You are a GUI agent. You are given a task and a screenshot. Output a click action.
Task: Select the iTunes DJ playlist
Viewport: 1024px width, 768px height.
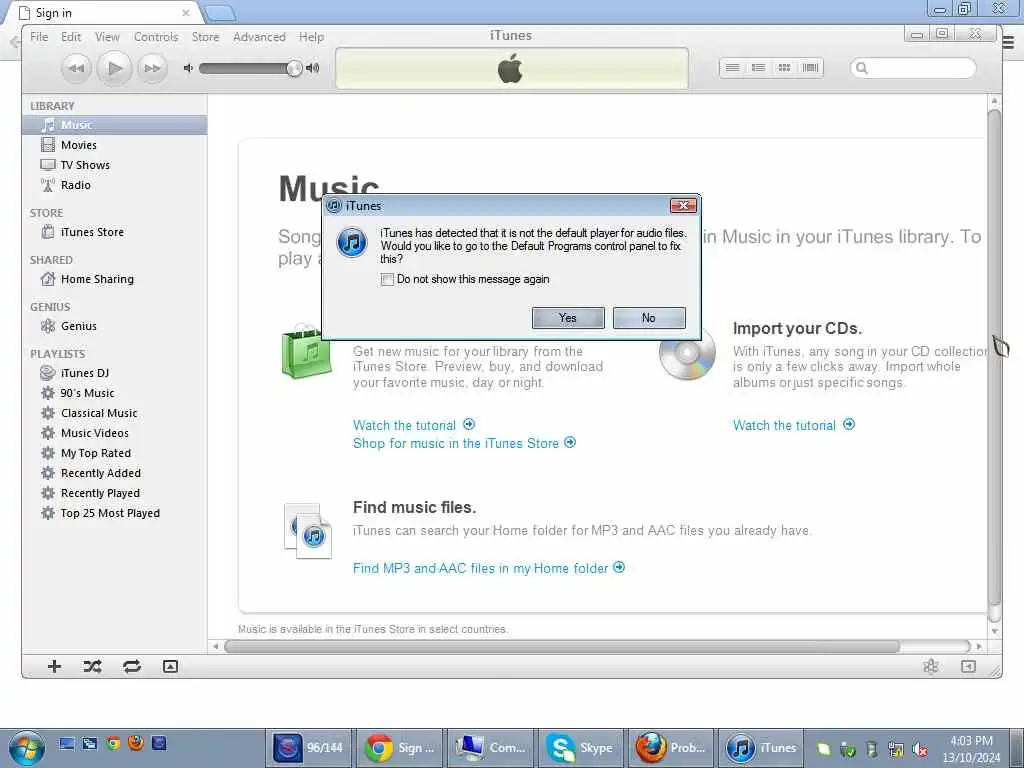click(x=115, y=373)
